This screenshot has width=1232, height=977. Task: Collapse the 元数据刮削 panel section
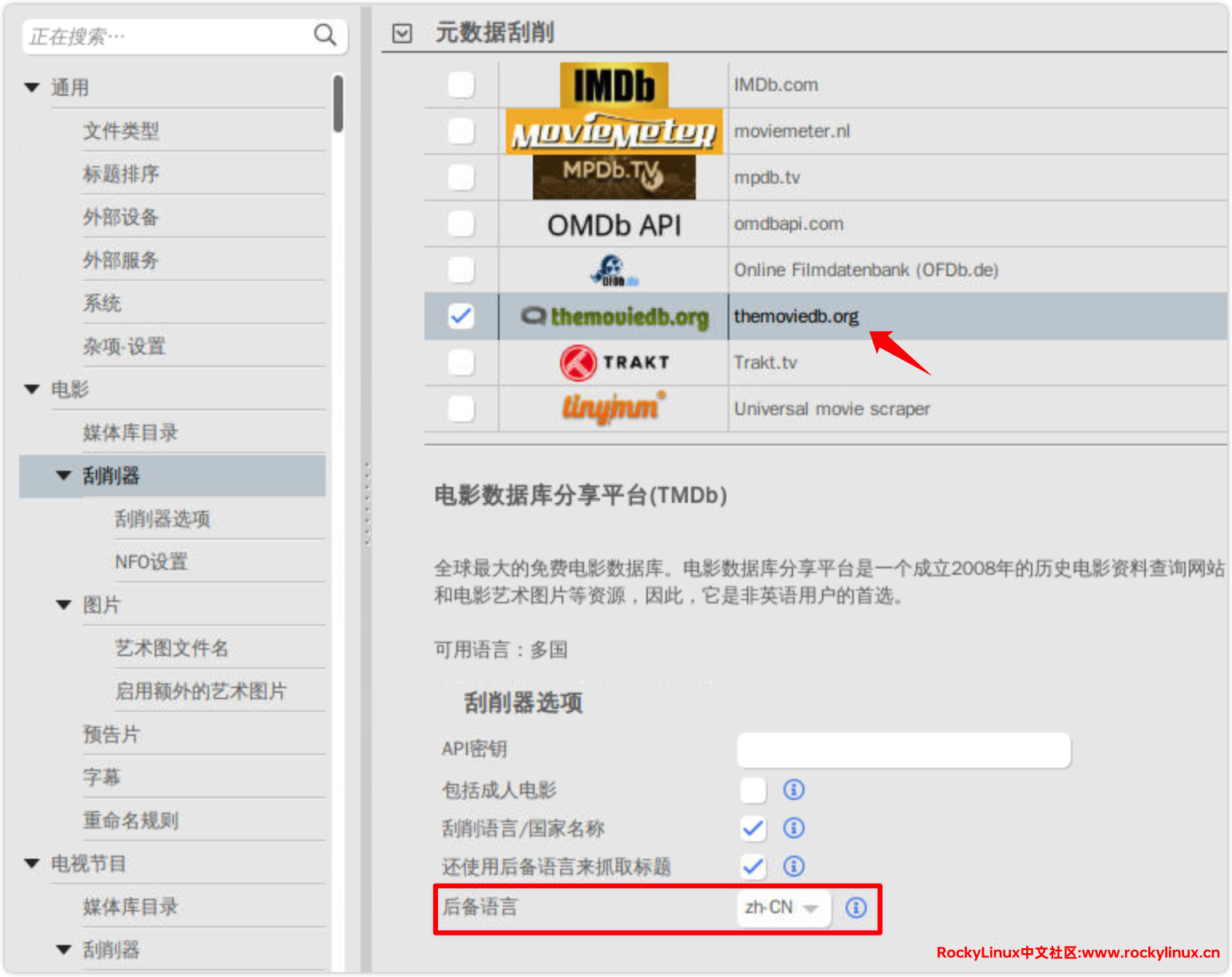pos(403,34)
